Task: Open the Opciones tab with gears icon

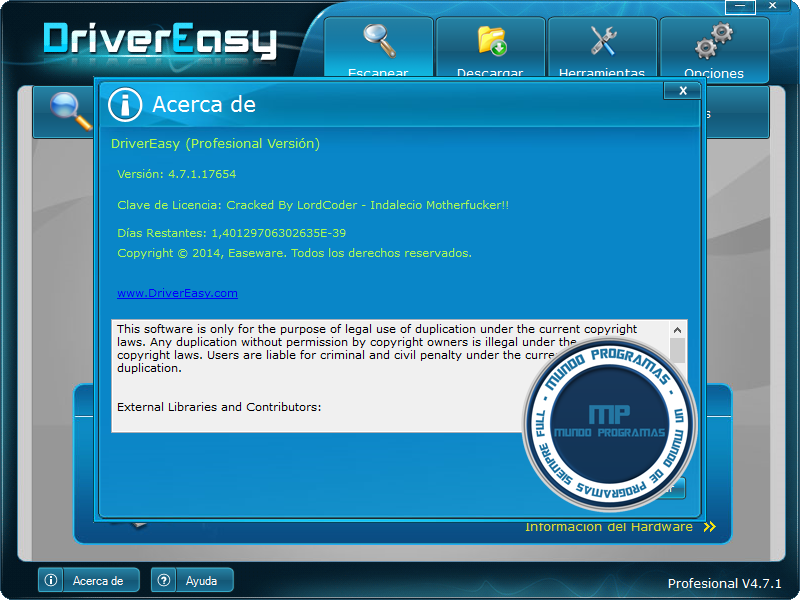Action: pos(714,49)
